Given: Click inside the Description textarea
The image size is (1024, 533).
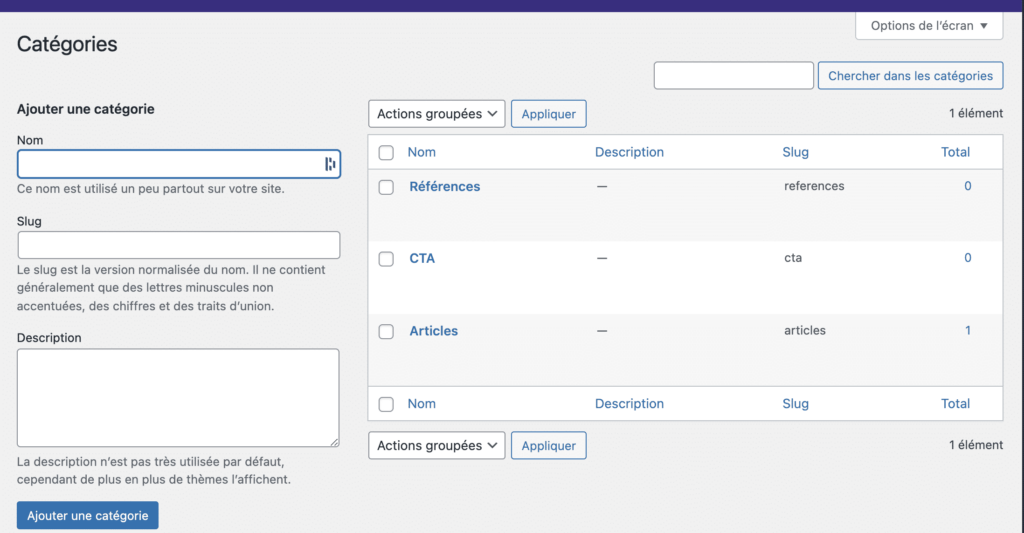Looking at the screenshot, I should click(x=178, y=398).
